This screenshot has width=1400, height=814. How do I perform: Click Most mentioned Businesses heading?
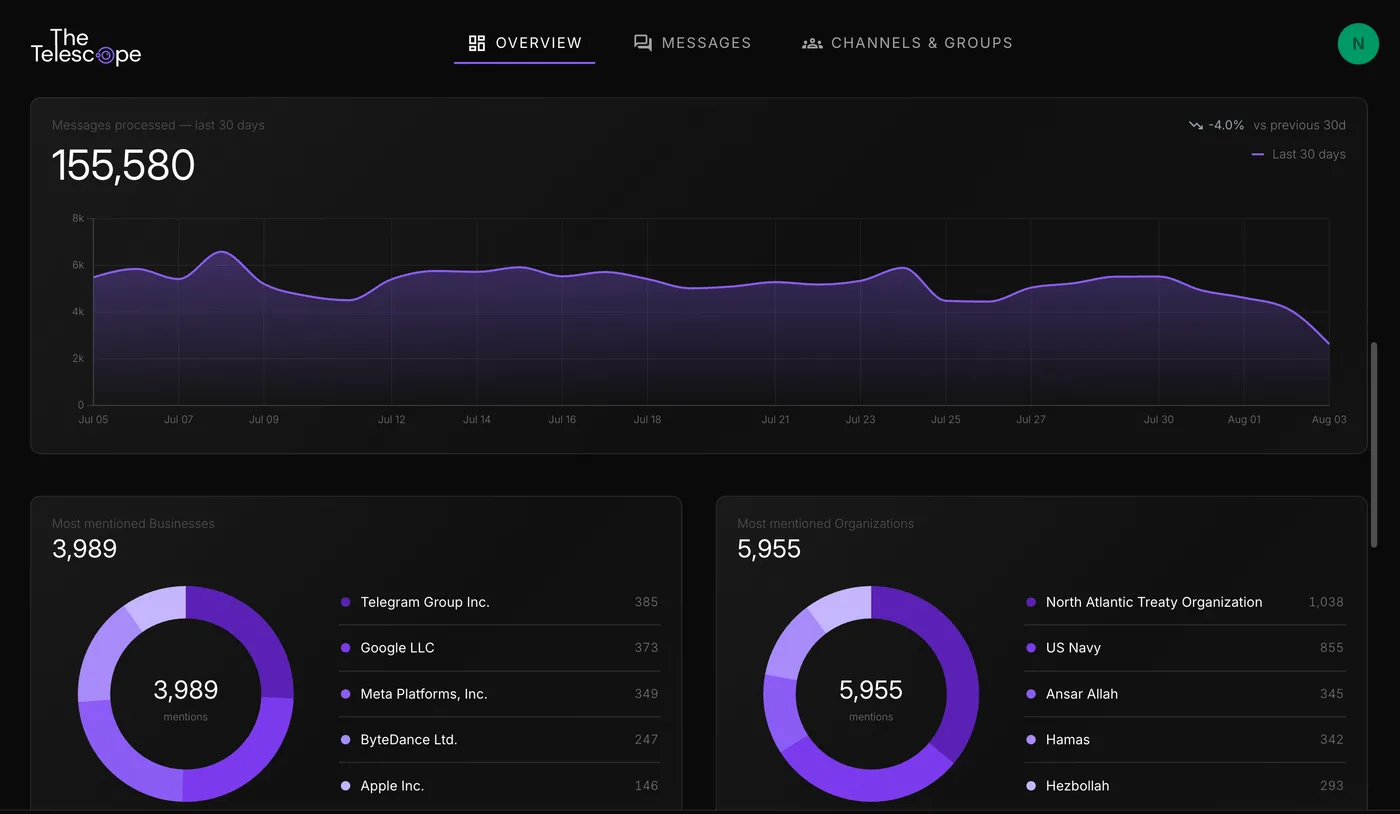click(x=133, y=523)
